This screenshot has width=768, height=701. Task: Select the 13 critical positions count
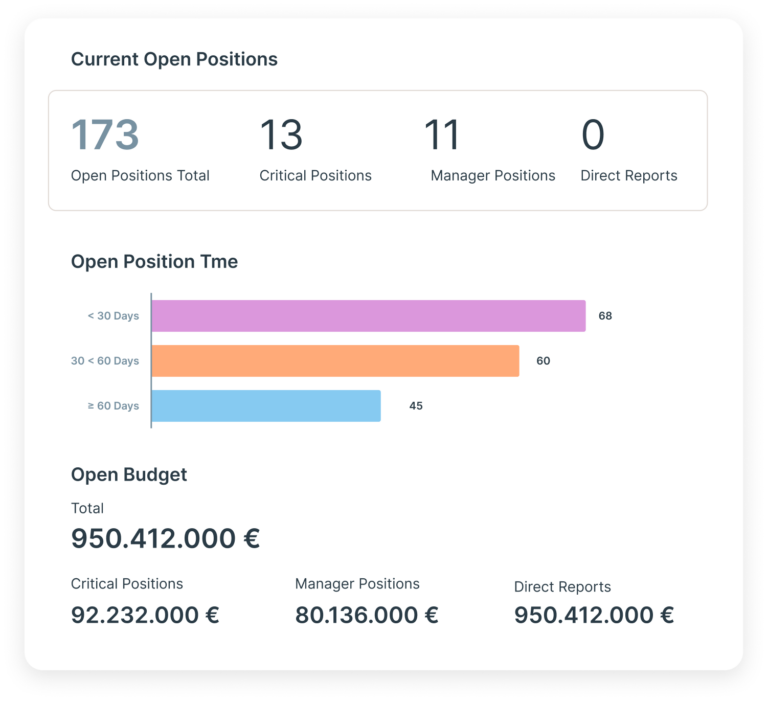[x=281, y=135]
